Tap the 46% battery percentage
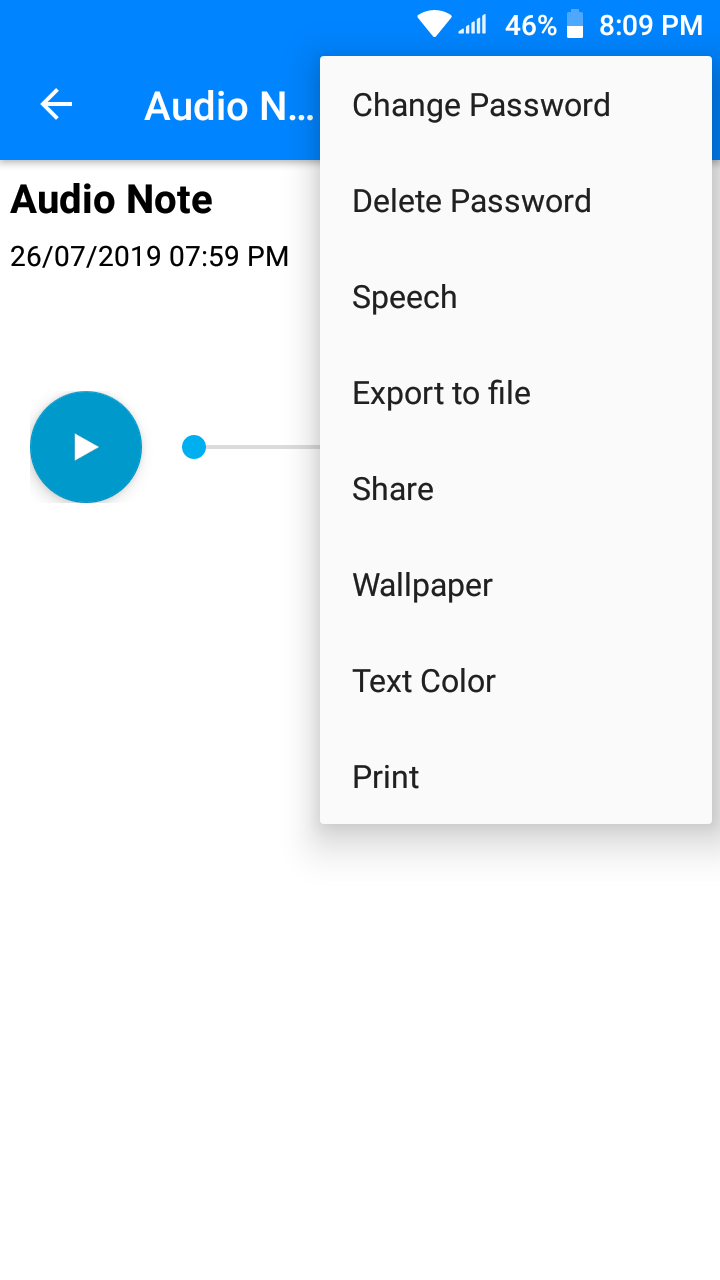 point(531,25)
